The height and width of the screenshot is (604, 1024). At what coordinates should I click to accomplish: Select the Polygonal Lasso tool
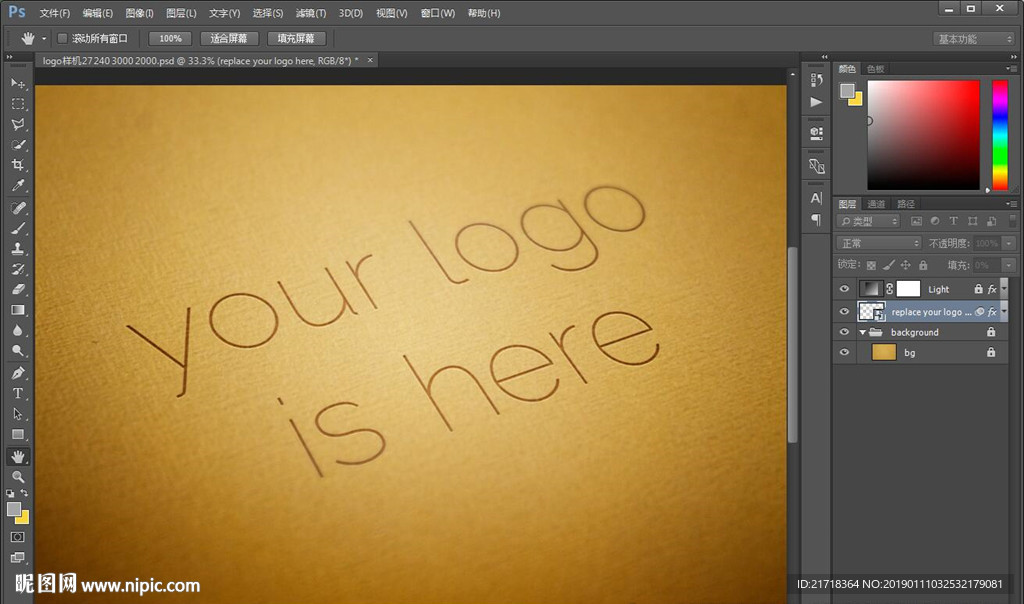tap(18, 124)
